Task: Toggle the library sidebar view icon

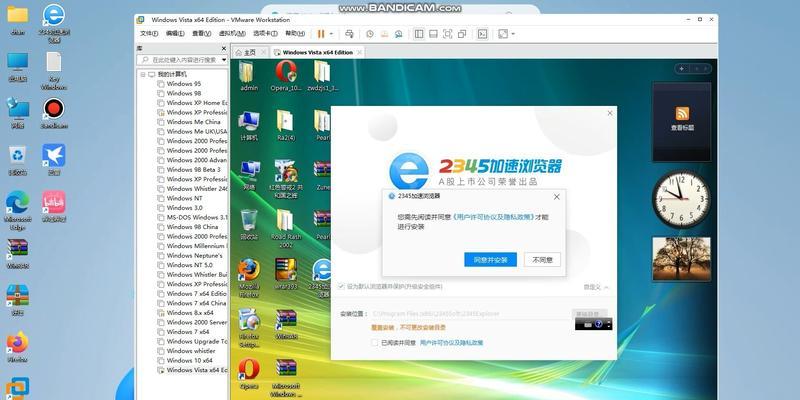Action: (419, 34)
